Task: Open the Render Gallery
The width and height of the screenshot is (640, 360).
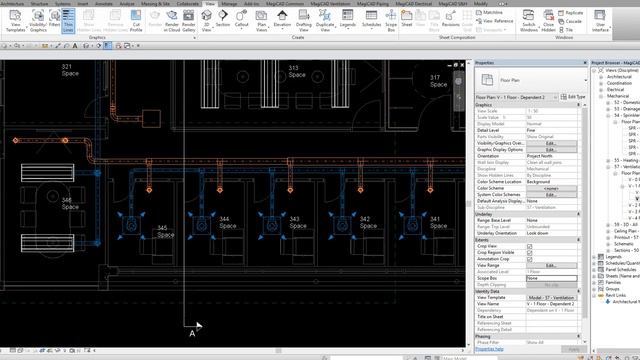Action: pyautogui.click(x=189, y=21)
